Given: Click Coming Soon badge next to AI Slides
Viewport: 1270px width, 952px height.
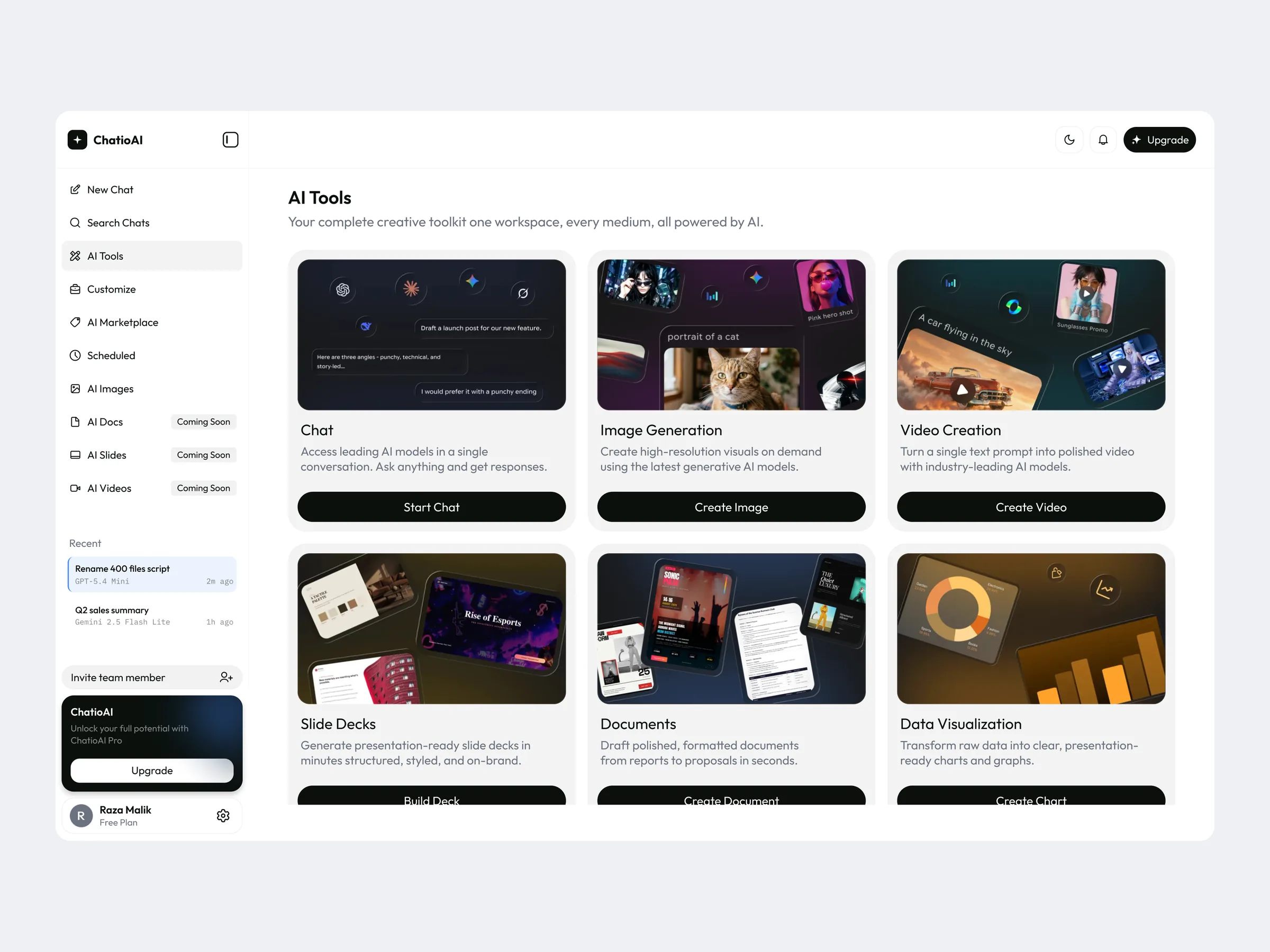Looking at the screenshot, I should pyautogui.click(x=203, y=455).
